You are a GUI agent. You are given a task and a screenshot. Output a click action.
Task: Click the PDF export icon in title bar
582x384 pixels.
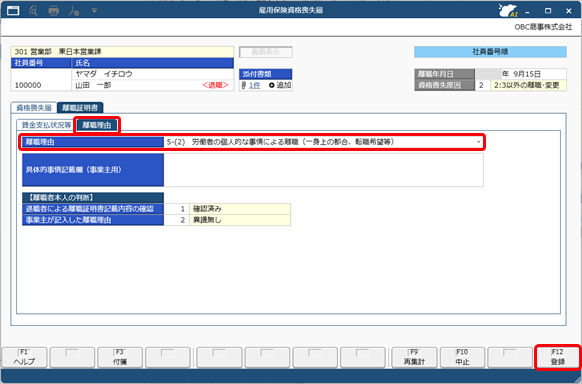[74, 11]
